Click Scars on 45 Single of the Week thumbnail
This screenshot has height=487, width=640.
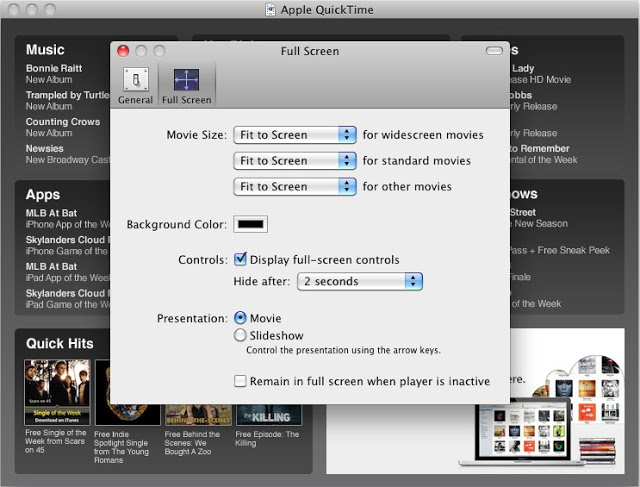click(x=57, y=392)
